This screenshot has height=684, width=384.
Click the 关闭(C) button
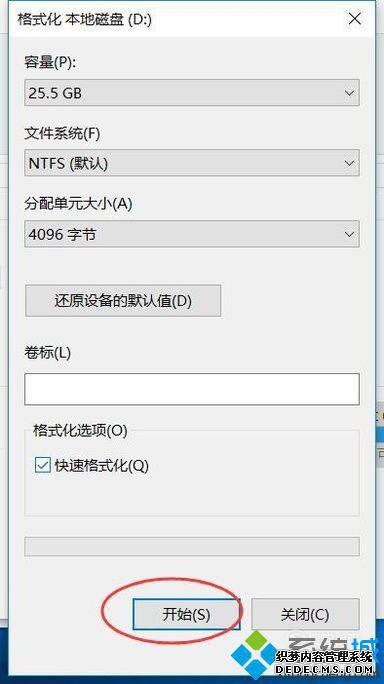pos(305,614)
